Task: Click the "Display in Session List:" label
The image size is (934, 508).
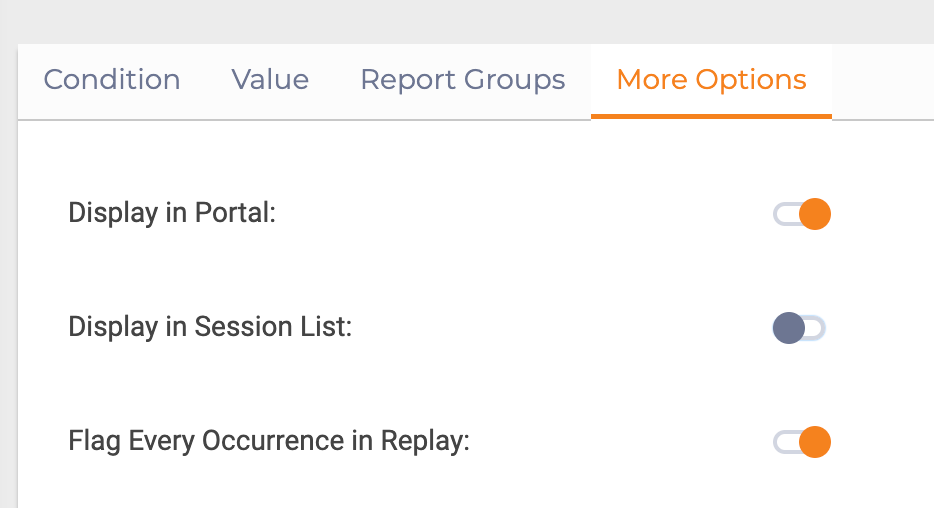Action: 210,327
